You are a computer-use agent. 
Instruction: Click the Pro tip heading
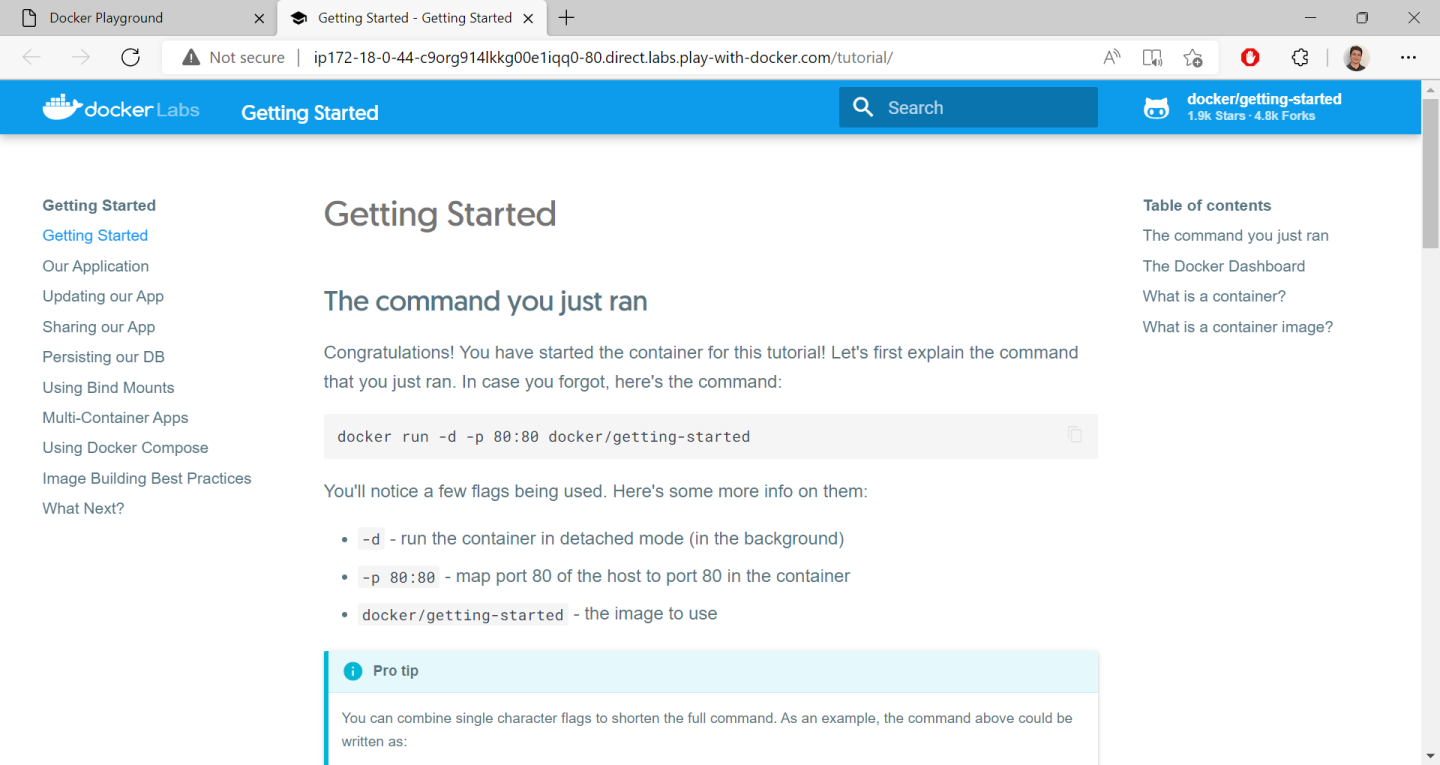395,671
